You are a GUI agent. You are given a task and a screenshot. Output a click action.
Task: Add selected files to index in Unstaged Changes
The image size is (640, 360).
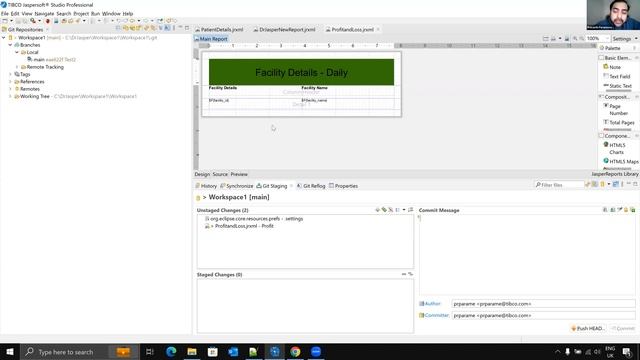coord(378,210)
